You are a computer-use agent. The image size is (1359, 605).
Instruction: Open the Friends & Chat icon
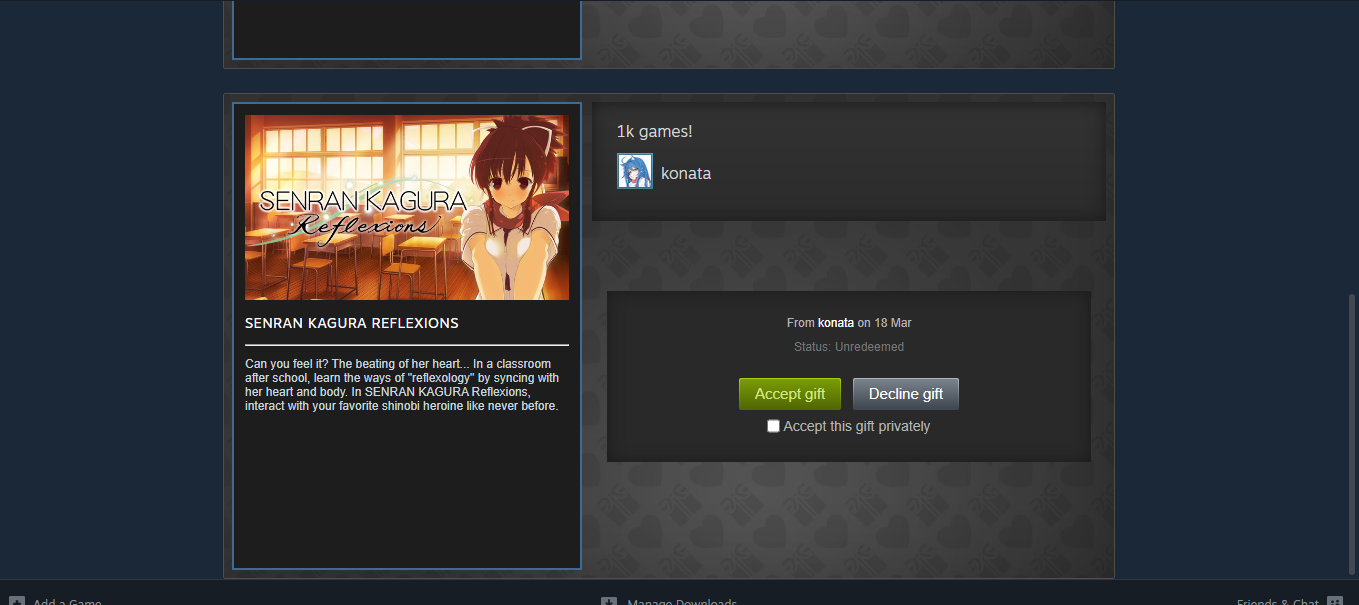(1334, 601)
